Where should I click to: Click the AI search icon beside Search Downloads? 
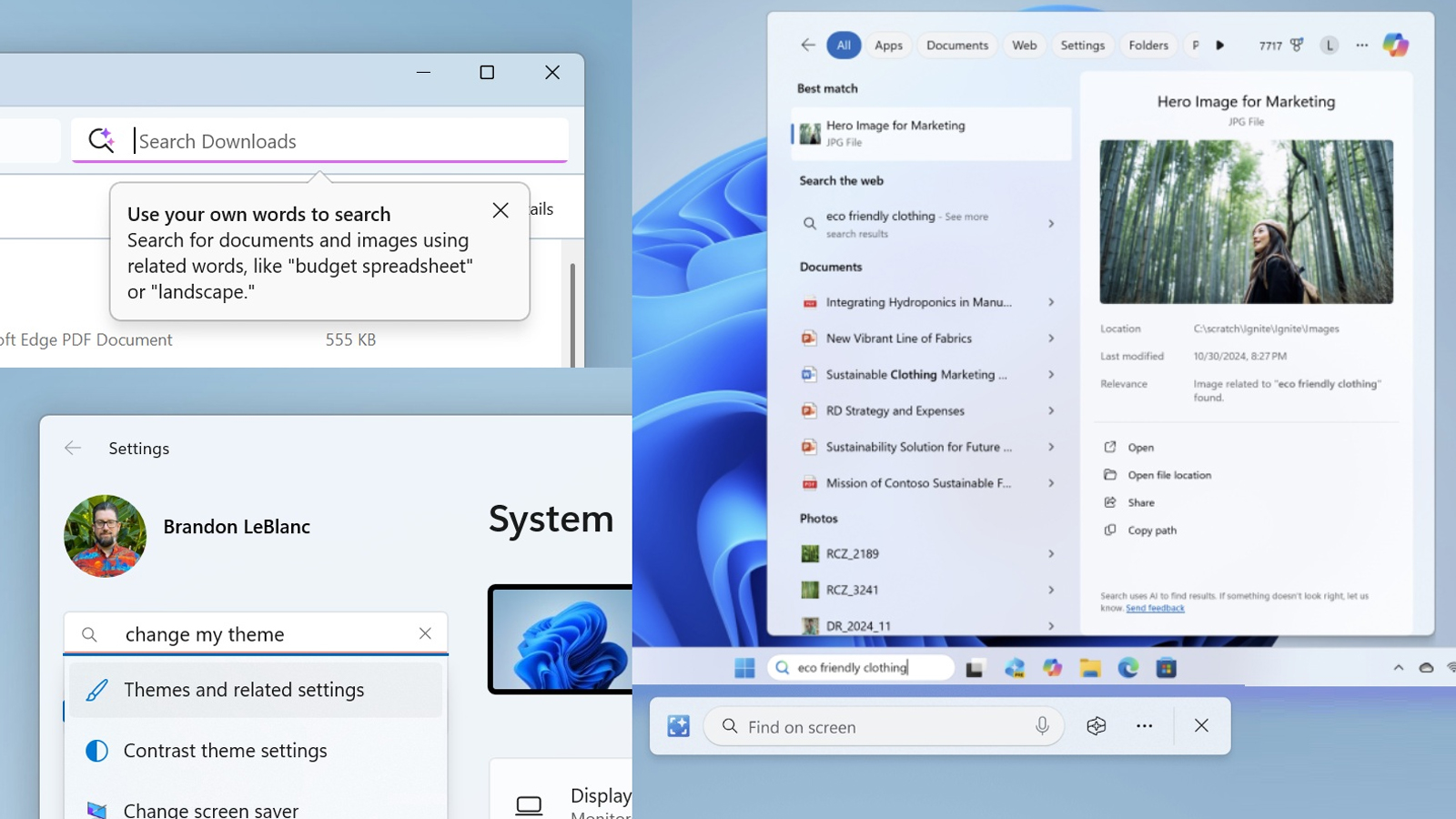point(101,140)
